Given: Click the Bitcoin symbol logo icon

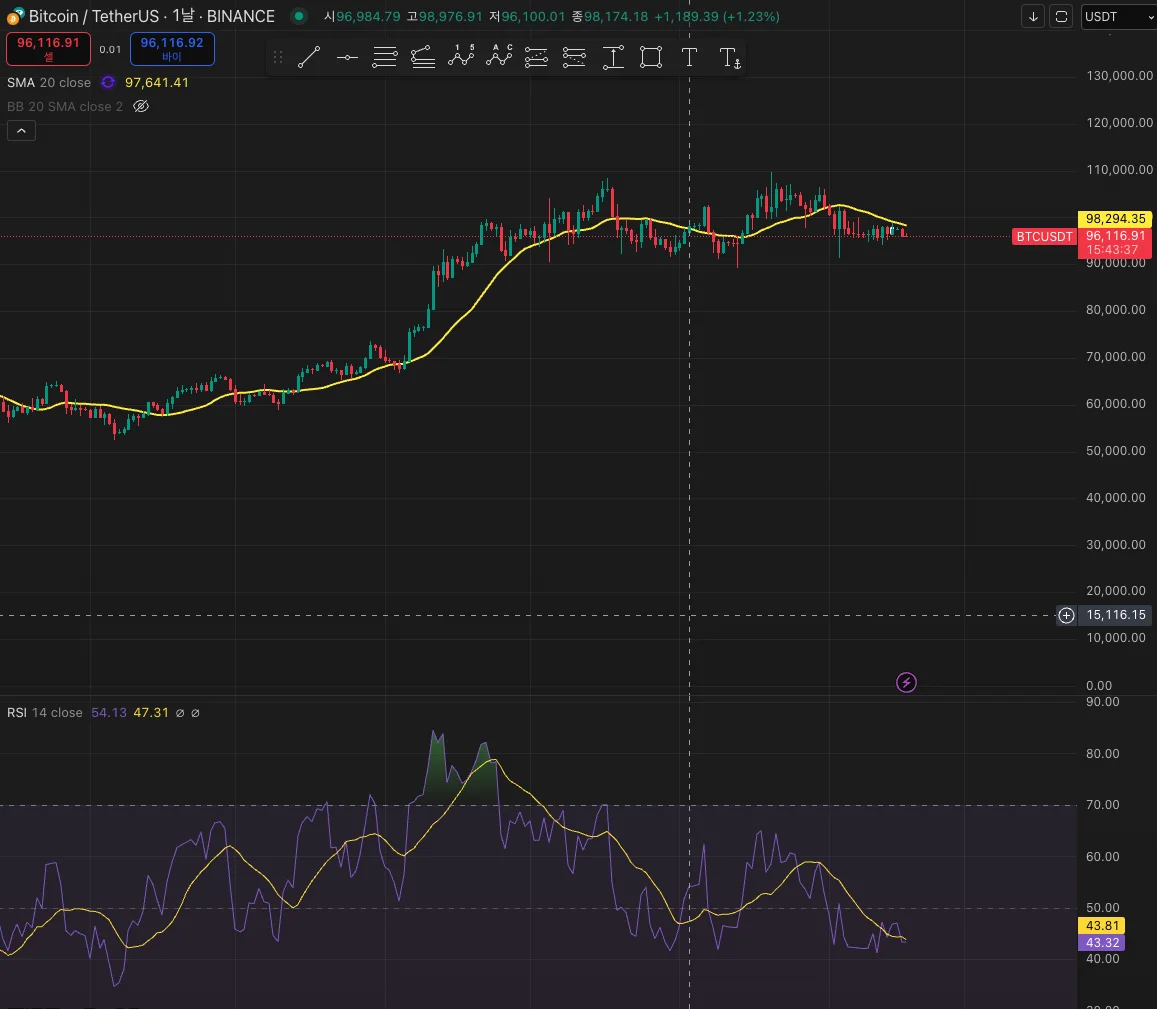Looking at the screenshot, I should pyautogui.click(x=15, y=16).
